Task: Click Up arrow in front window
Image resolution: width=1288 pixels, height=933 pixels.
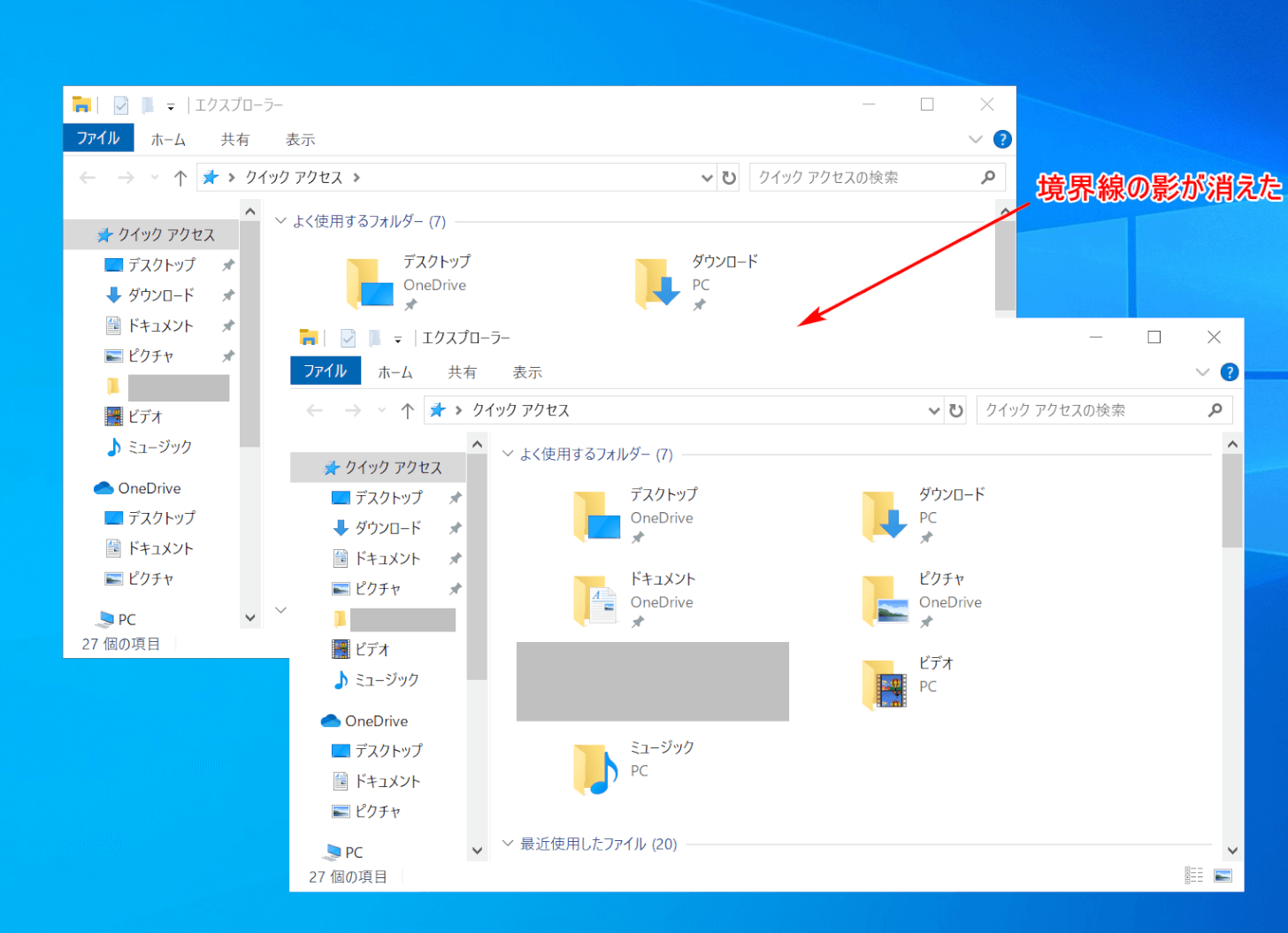Action: pos(407,410)
